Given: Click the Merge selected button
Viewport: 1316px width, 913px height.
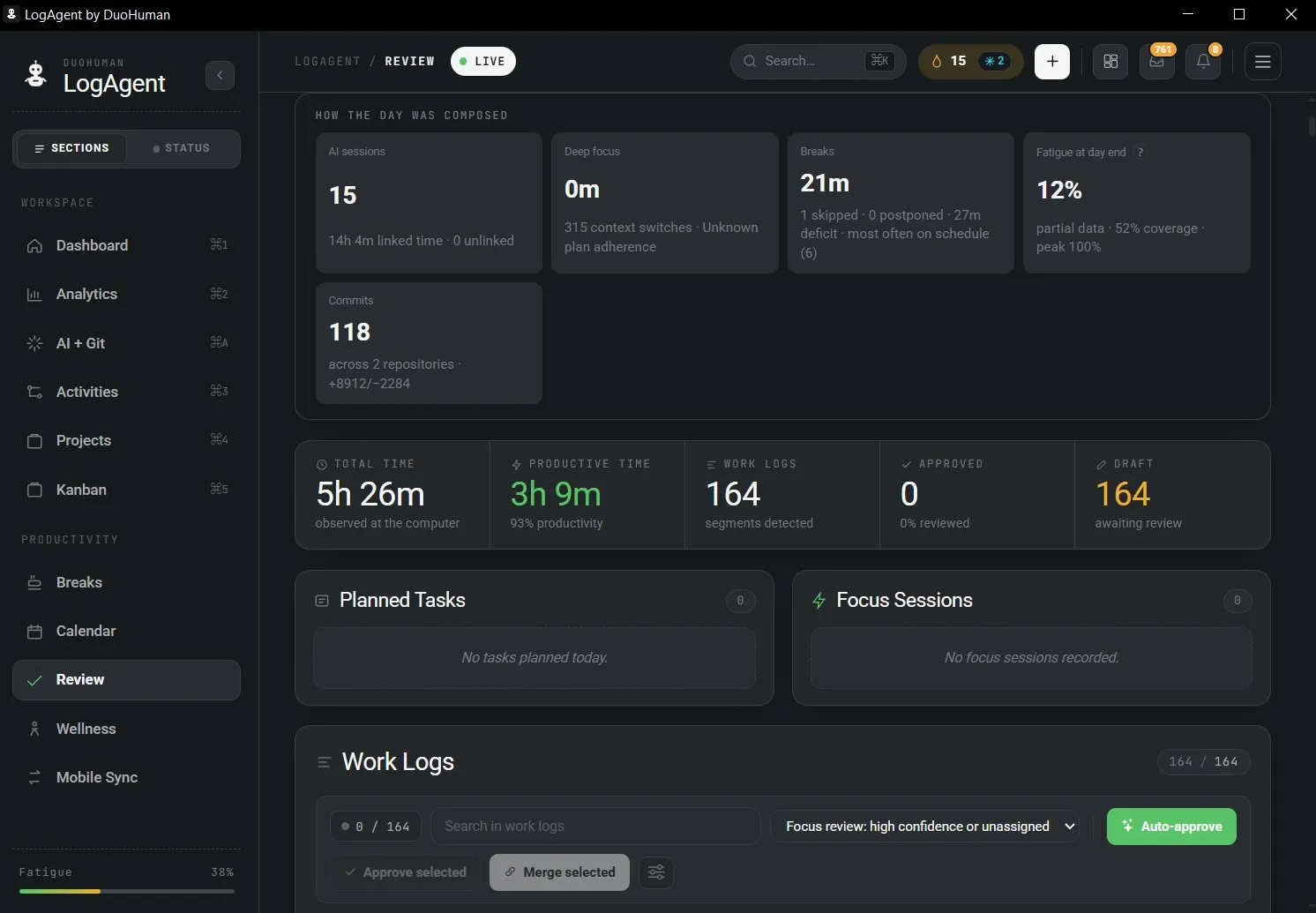Looking at the screenshot, I should click(x=559, y=872).
